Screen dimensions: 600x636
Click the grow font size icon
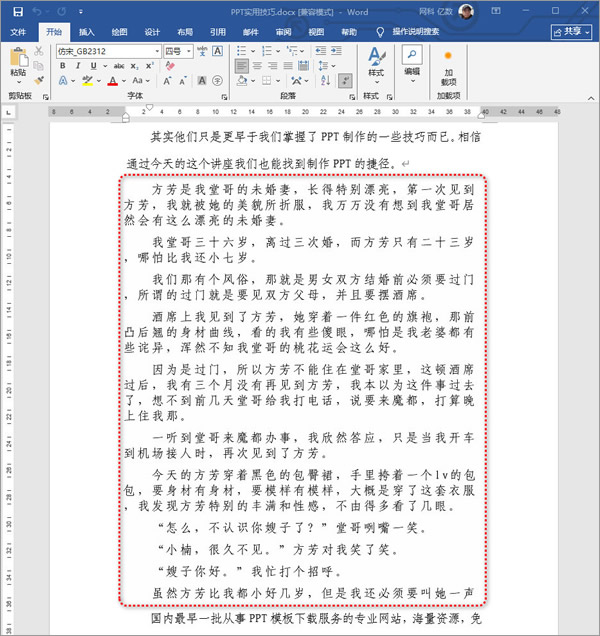167,81
